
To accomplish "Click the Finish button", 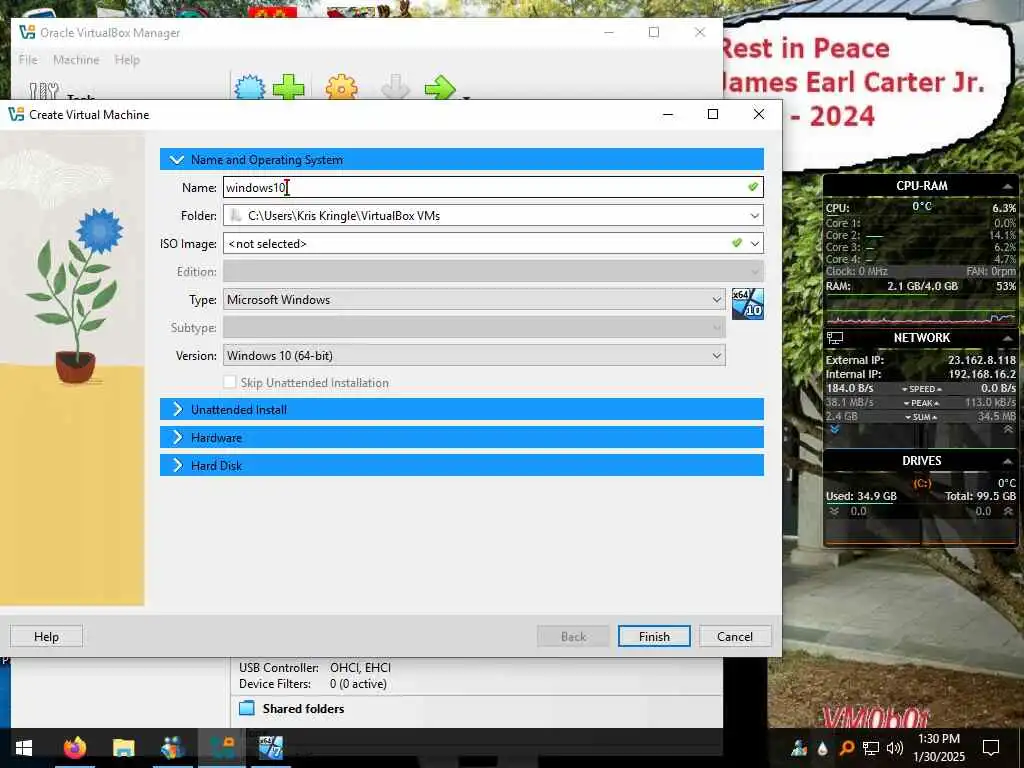I will point(654,636).
